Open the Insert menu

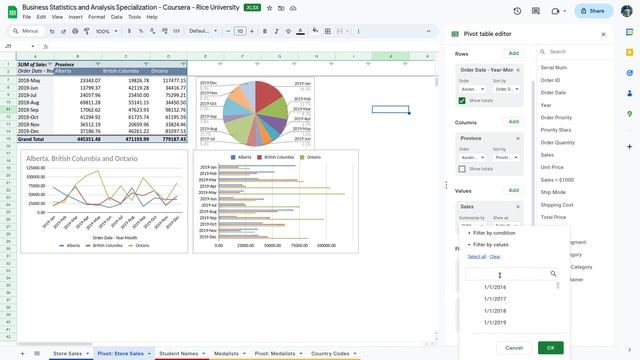[76, 17]
